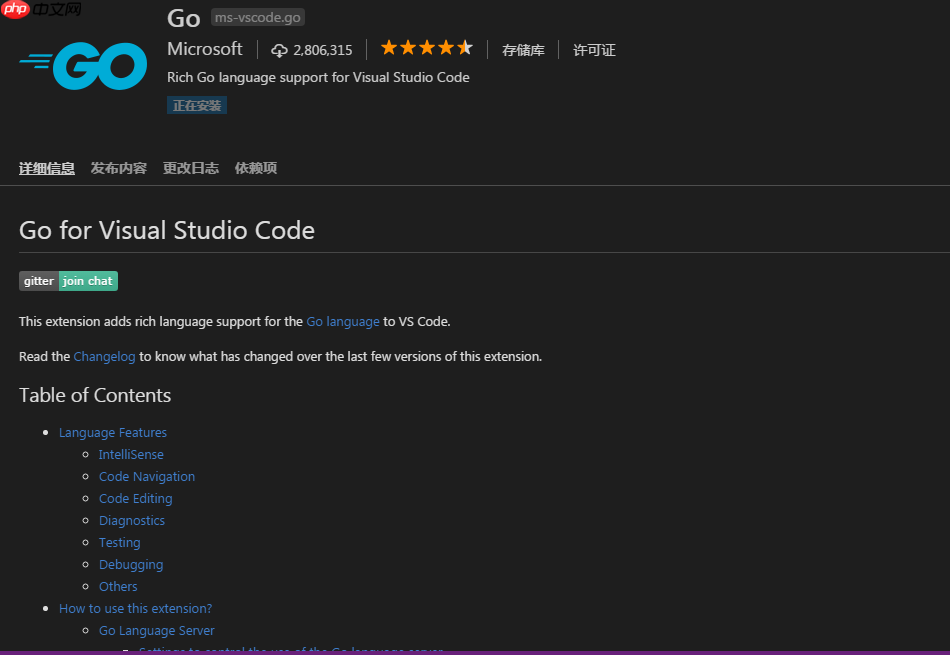Click the 正在安装 install button
Viewport: 950px width, 655px height.
pos(197,105)
